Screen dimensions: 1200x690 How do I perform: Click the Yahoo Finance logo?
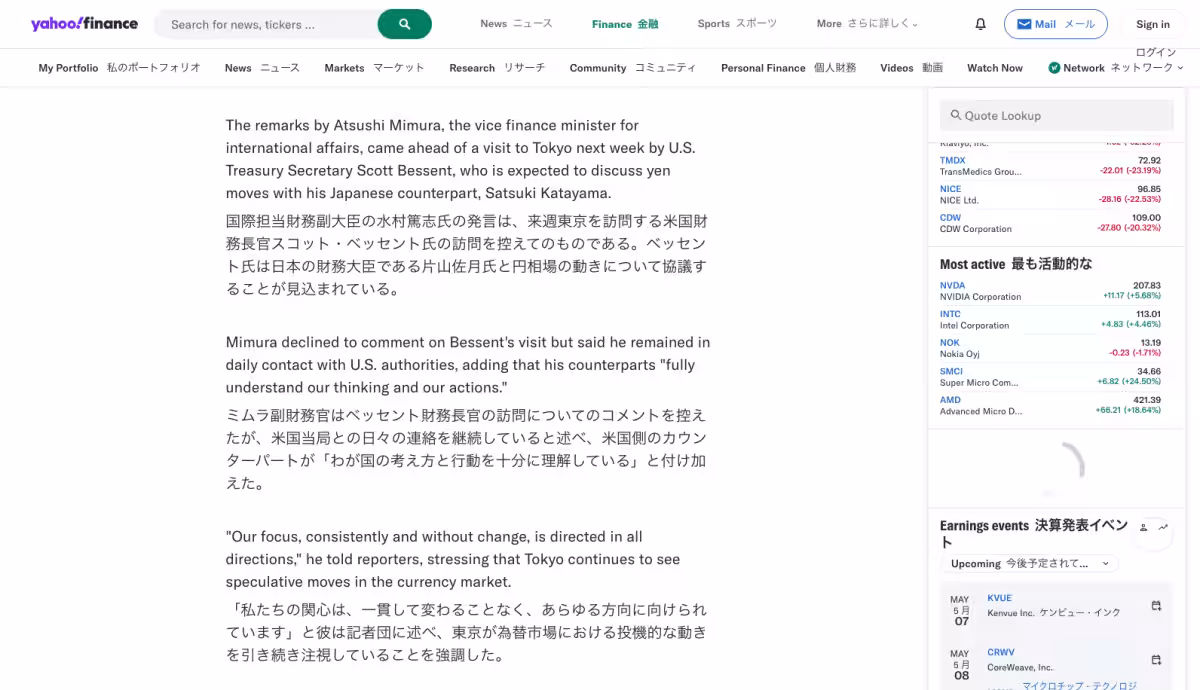pyautogui.click(x=84, y=24)
